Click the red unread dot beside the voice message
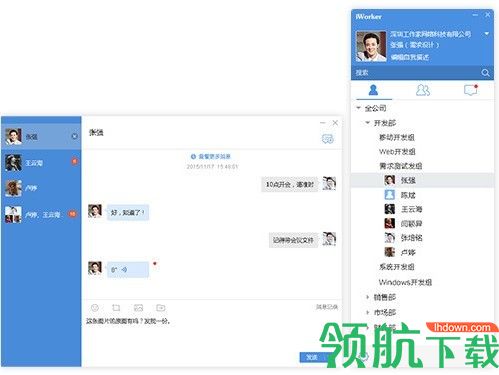 point(155,264)
